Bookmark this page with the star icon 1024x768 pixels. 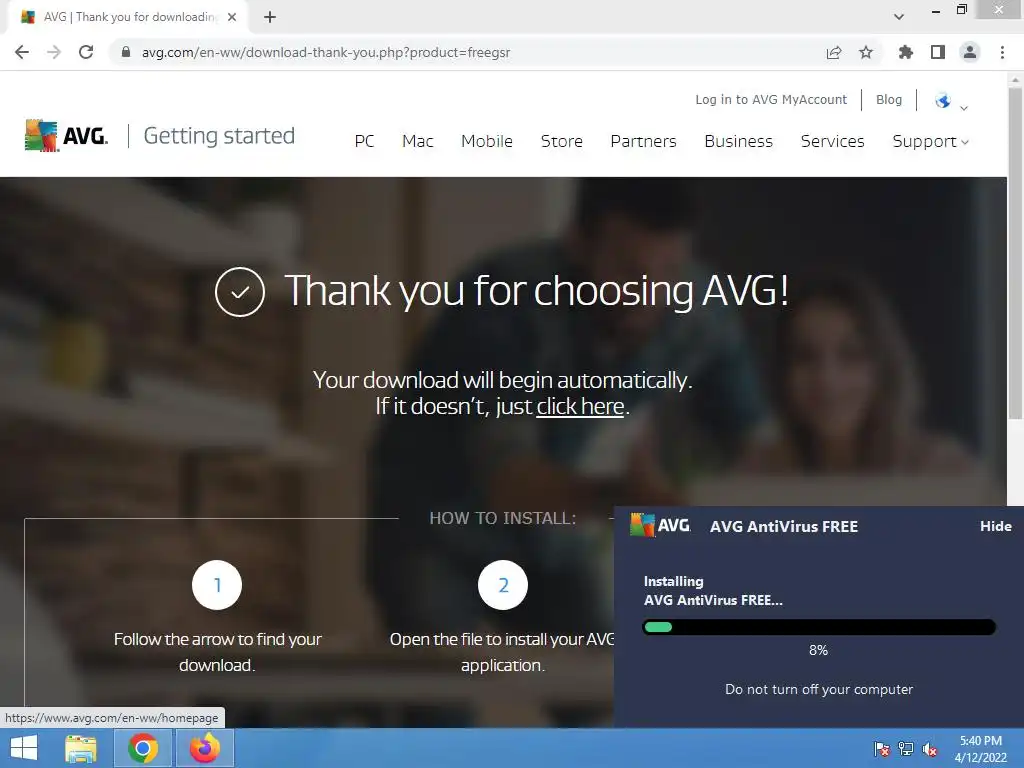coord(866,52)
